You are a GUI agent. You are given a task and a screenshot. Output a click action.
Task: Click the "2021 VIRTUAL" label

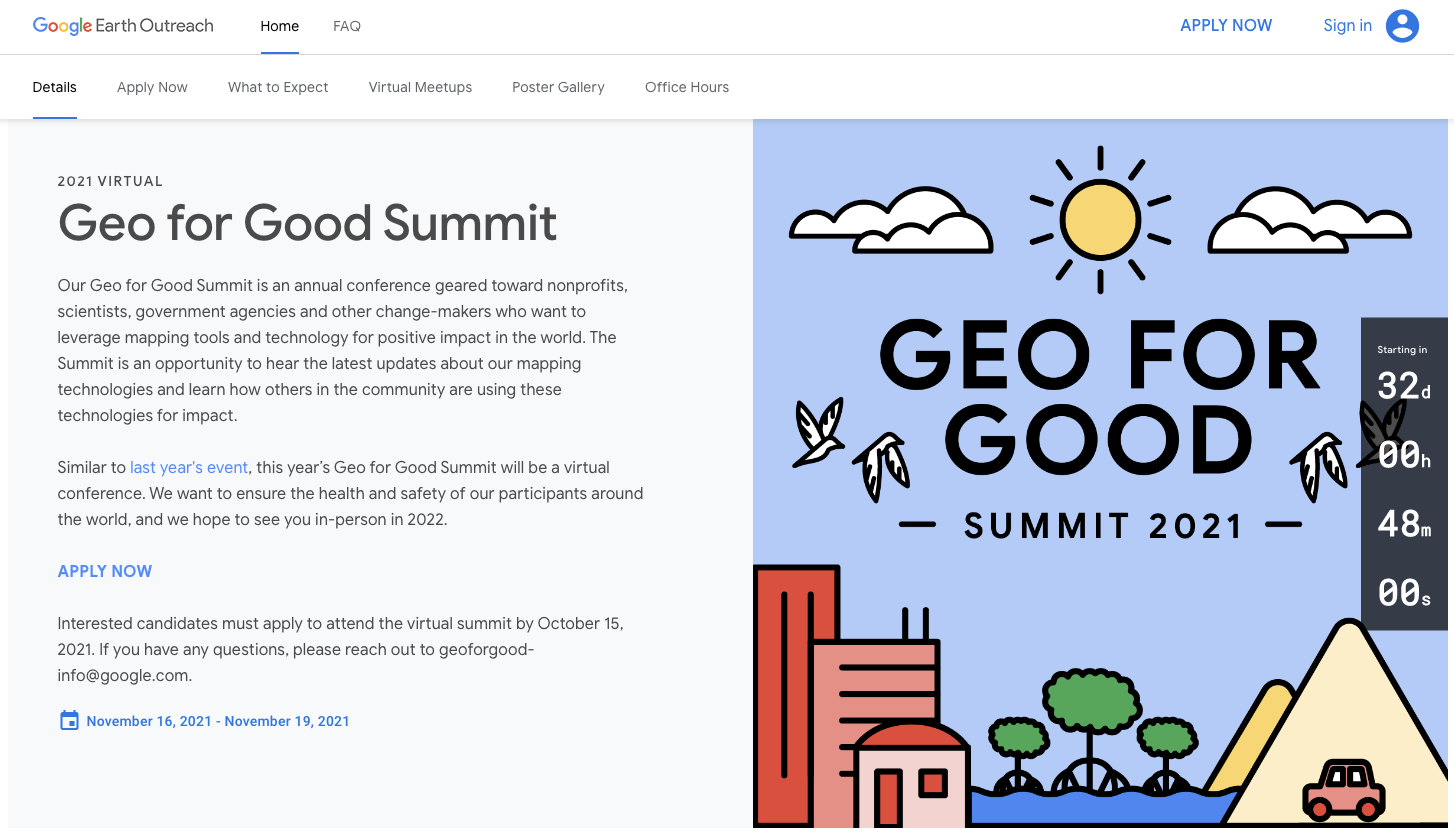tap(110, 181)
